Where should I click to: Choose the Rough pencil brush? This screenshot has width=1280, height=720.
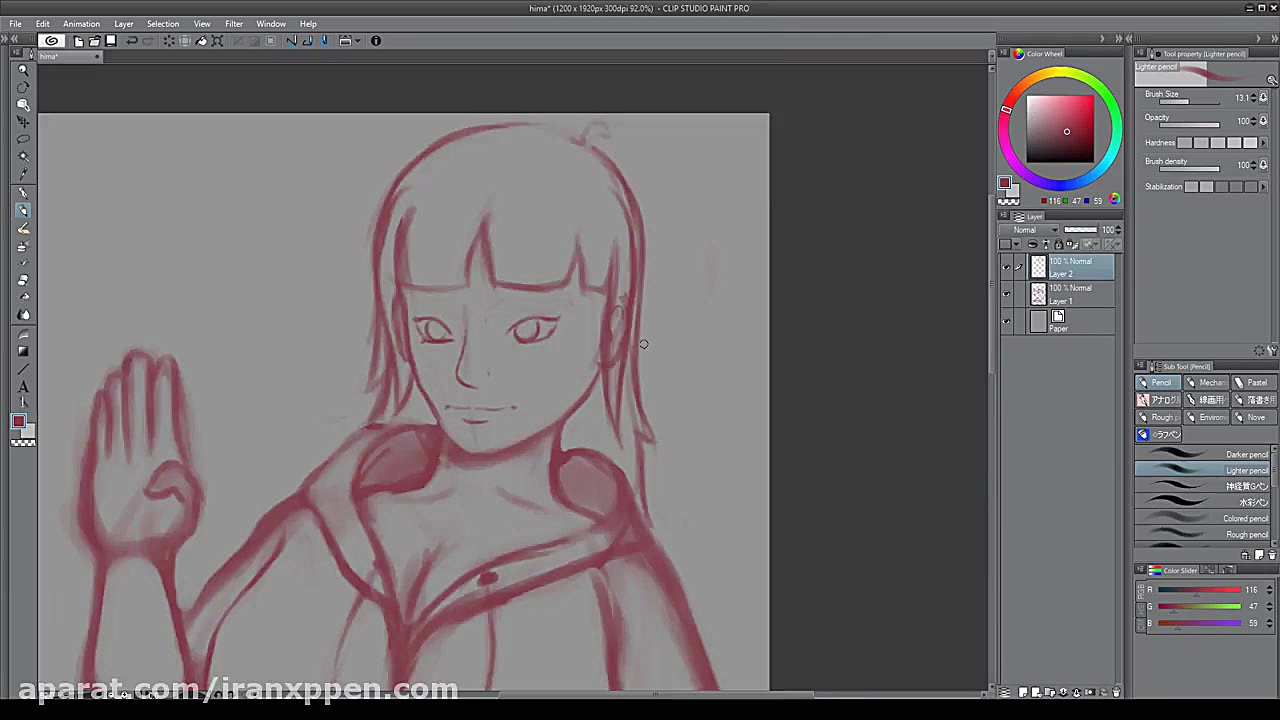[x=1204, y=534]
